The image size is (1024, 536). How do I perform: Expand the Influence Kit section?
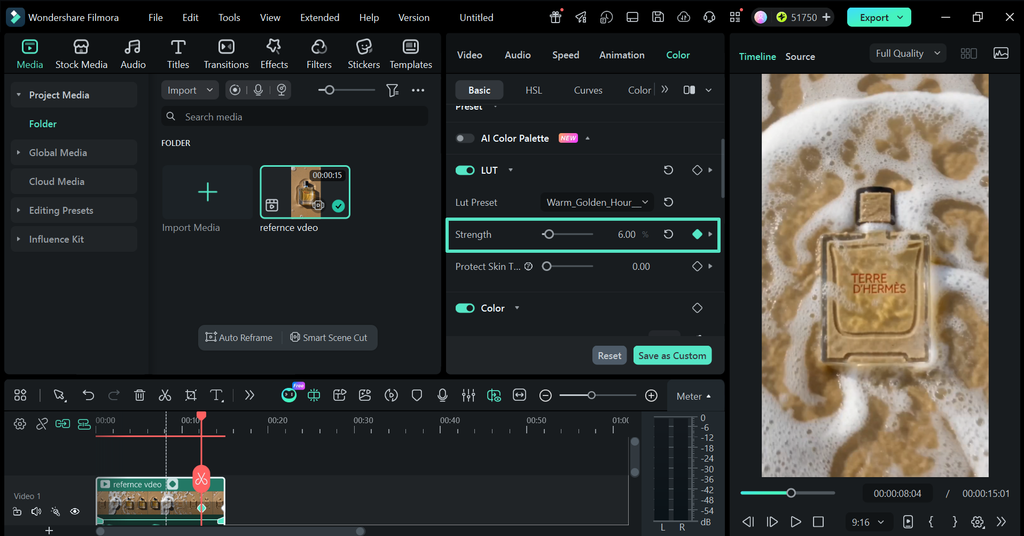[x=18, y=240]
